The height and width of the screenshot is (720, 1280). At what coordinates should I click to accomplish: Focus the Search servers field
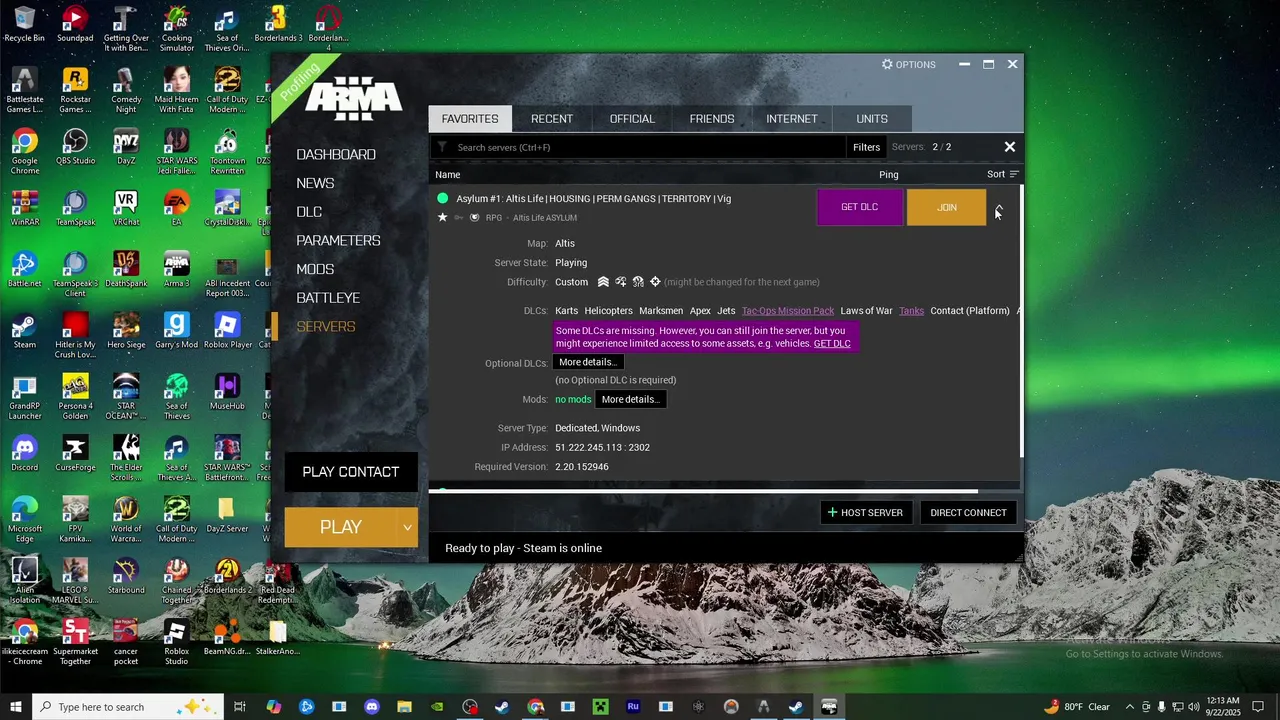coord(640,147)
